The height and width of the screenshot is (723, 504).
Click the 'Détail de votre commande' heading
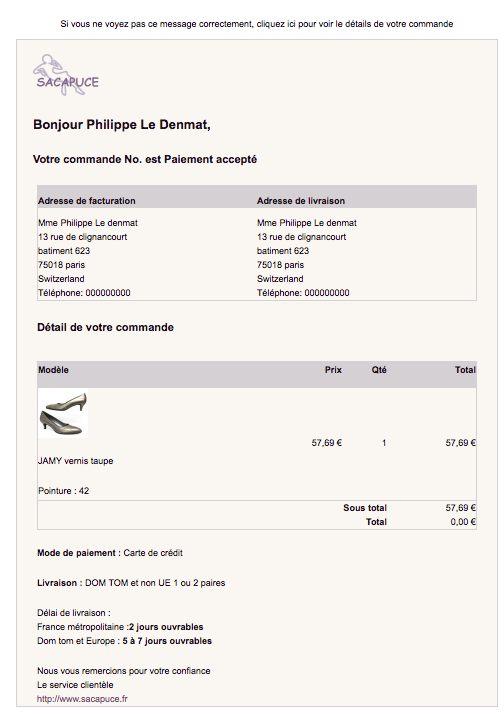tap(106, 327)
